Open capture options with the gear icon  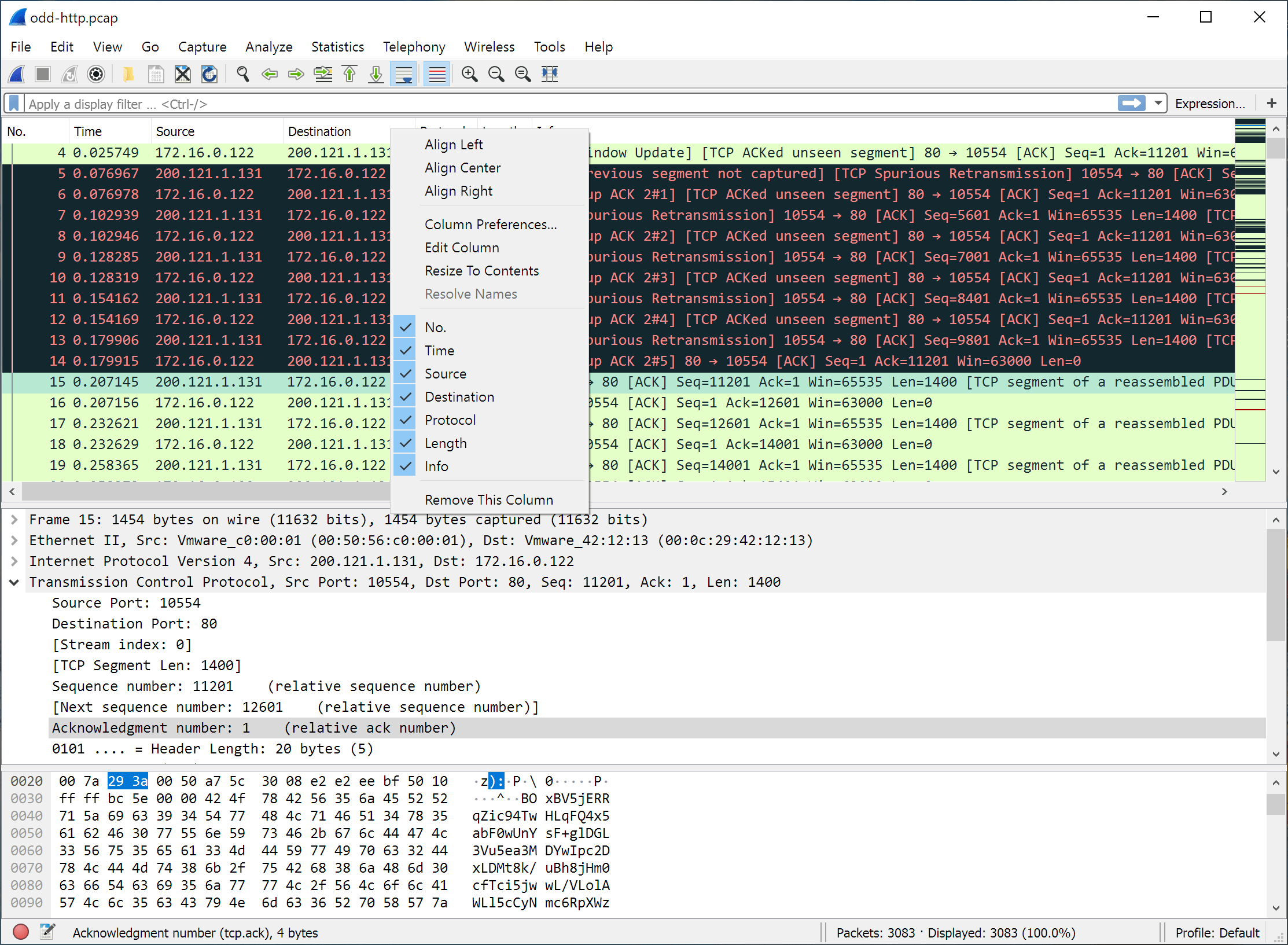(96, 74)
